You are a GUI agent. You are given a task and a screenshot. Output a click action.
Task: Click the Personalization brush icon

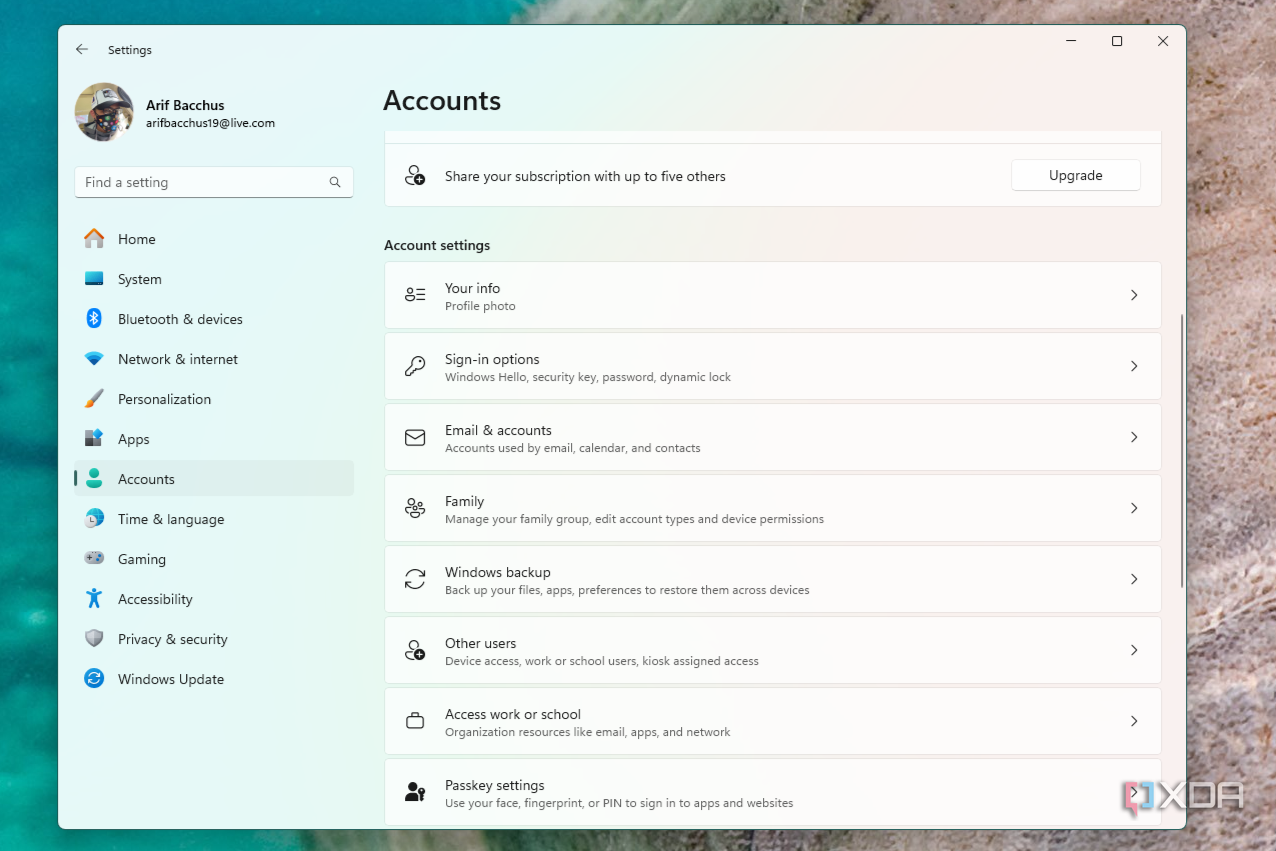[x=93, y=398]
